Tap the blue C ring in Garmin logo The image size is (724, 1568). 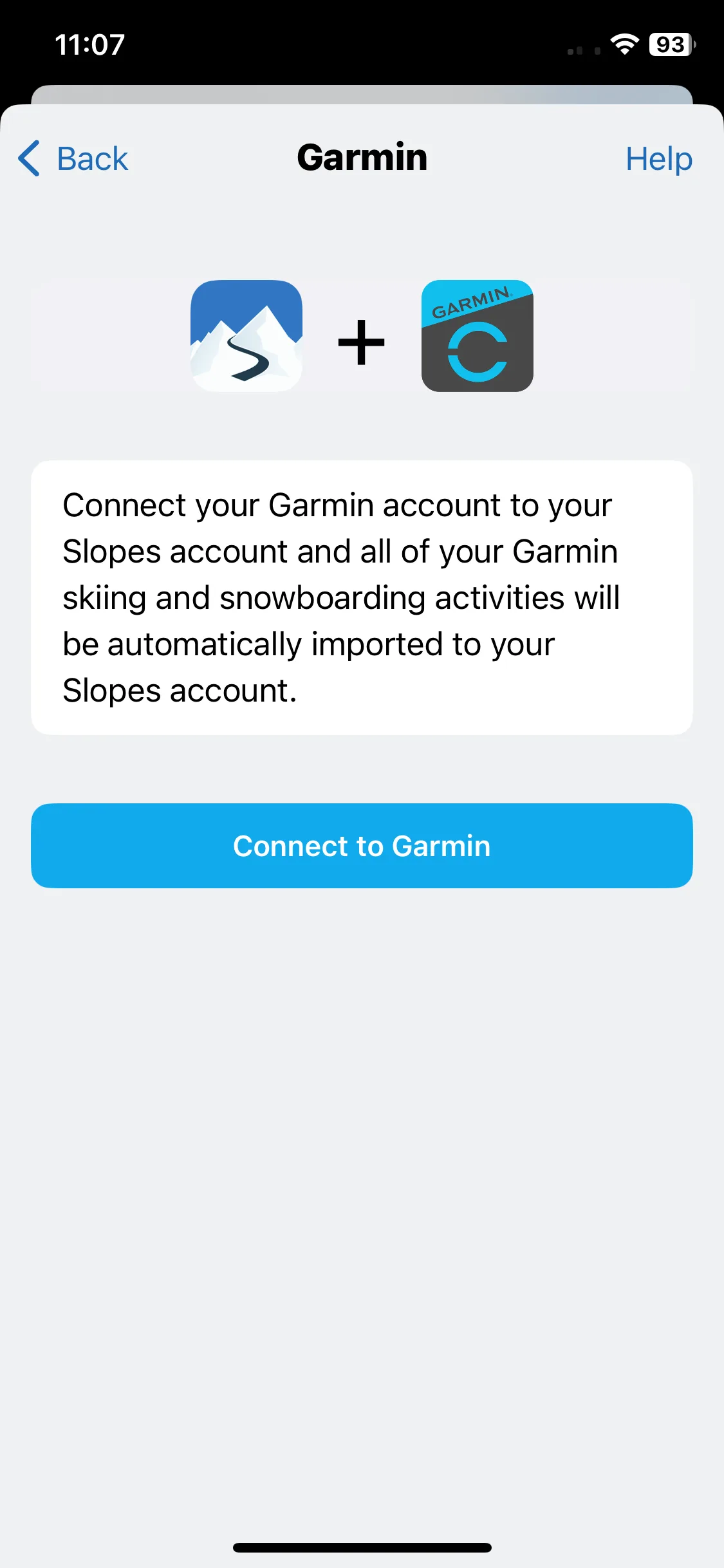pos(478,352)
